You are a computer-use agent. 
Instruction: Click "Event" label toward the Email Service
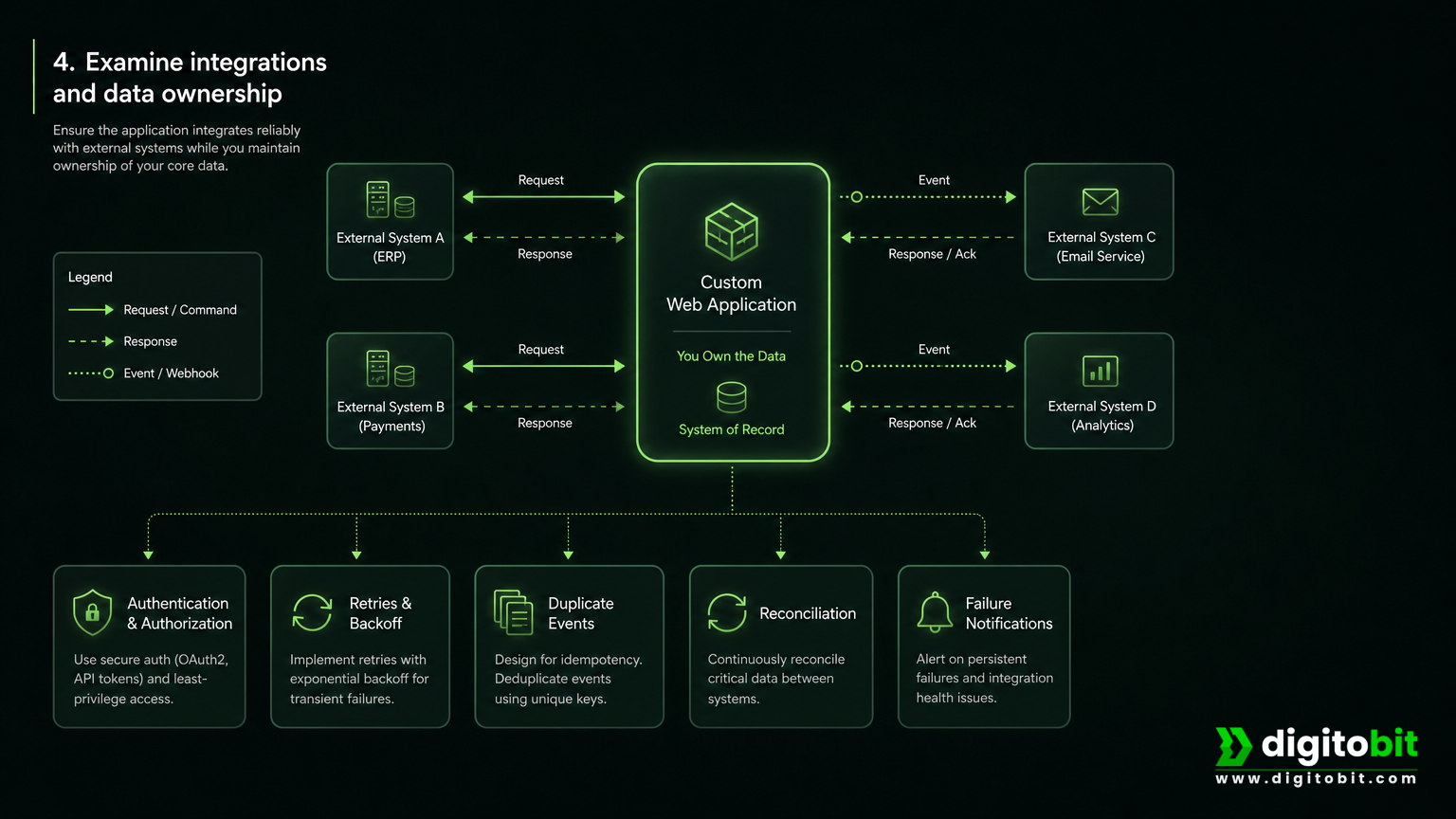(x=934, y=180)
